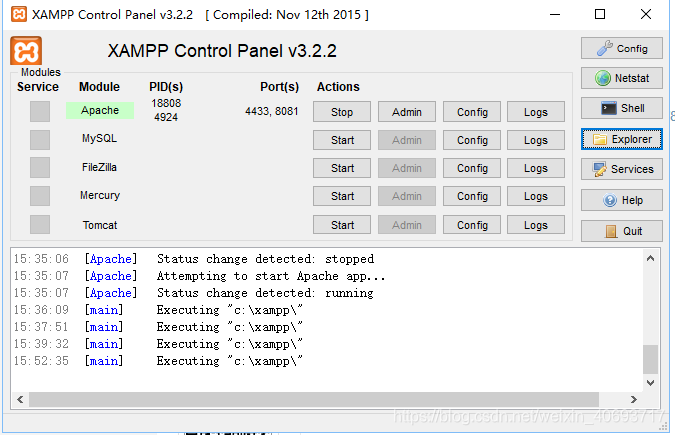Screen dimensions: 675x435
Task: Open FileZilla Config options
Action: tap(472, 168)
